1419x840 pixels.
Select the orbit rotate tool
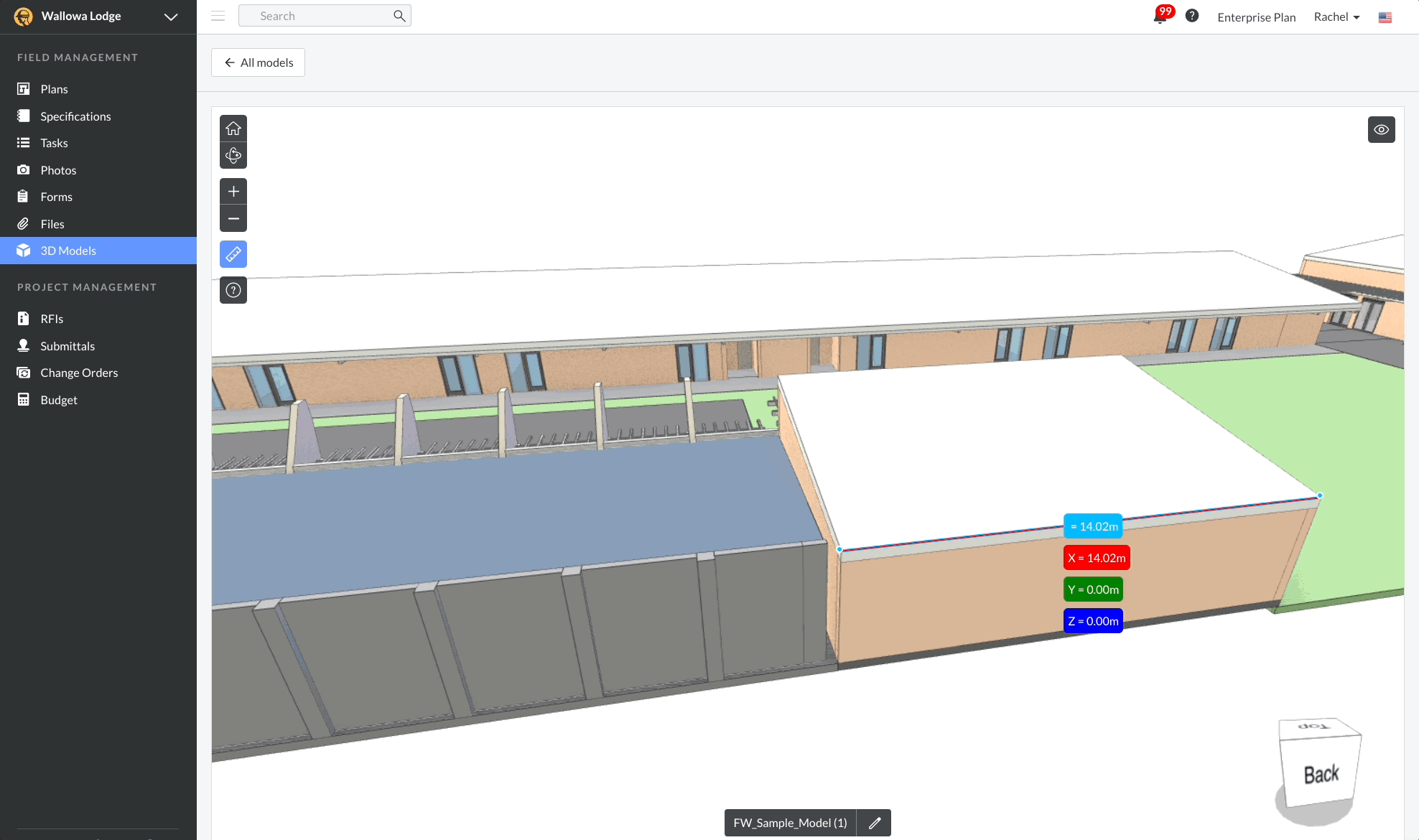(x=233, y=155)
